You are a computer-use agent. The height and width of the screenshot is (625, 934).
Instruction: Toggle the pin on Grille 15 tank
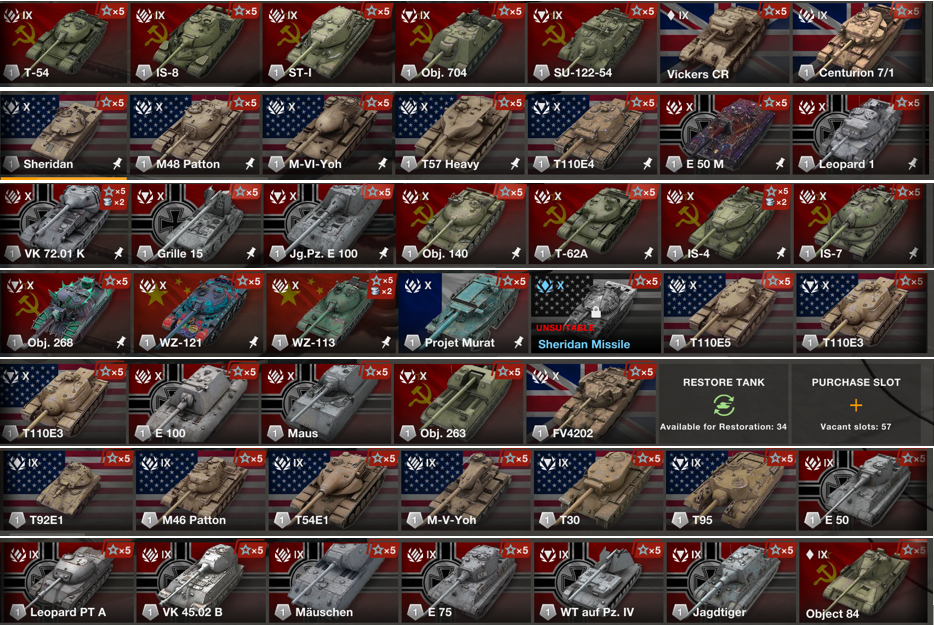[x=251, y=253]
